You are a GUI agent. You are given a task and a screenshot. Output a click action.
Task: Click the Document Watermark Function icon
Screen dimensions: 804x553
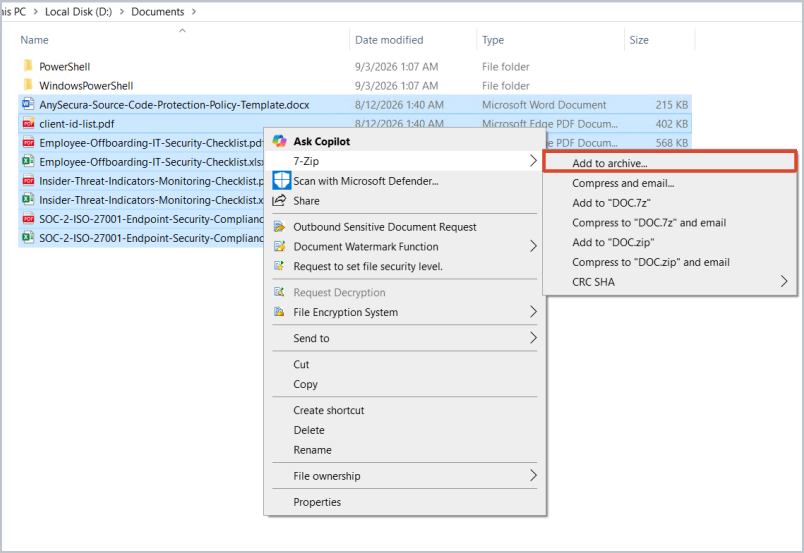279,246
